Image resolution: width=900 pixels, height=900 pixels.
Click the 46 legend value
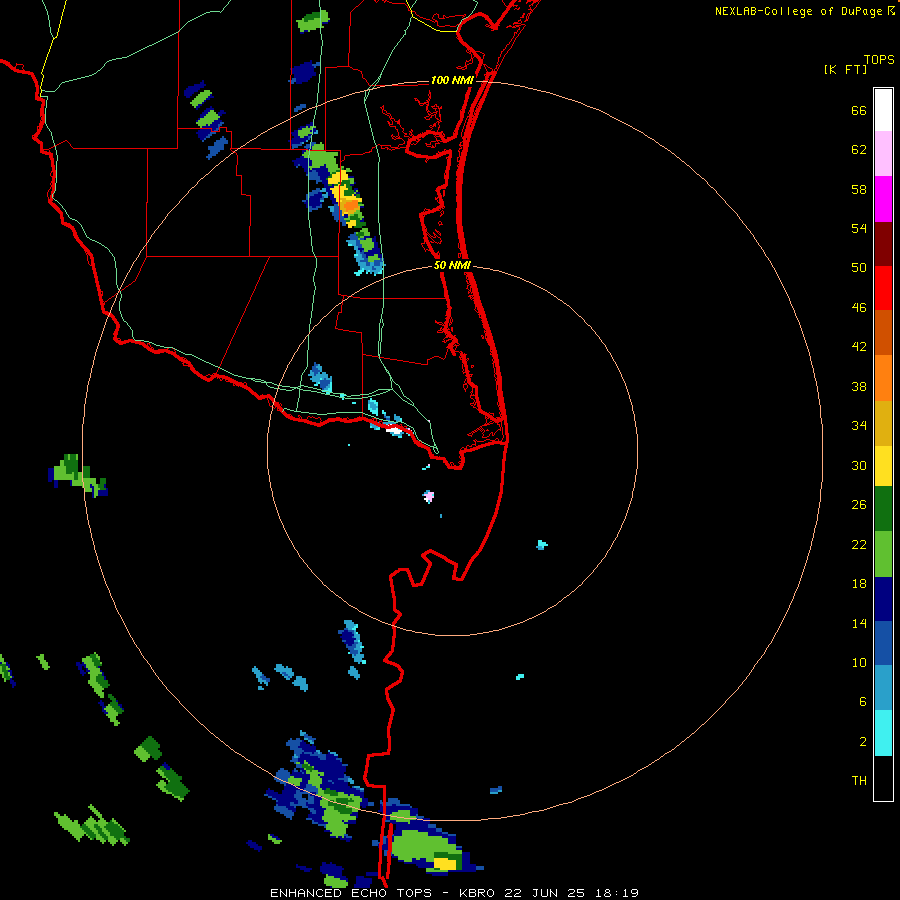859,308
